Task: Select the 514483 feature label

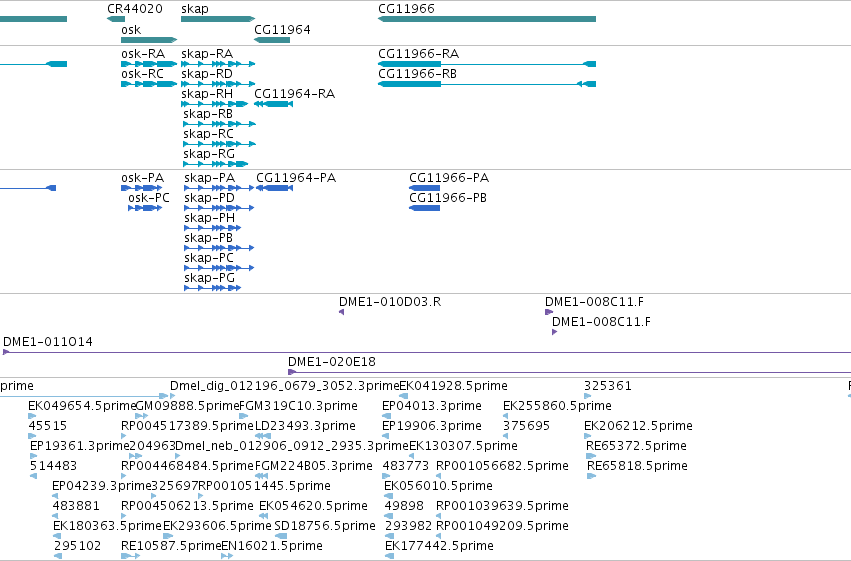Action: pyautogui.click(x=53, y=467)
